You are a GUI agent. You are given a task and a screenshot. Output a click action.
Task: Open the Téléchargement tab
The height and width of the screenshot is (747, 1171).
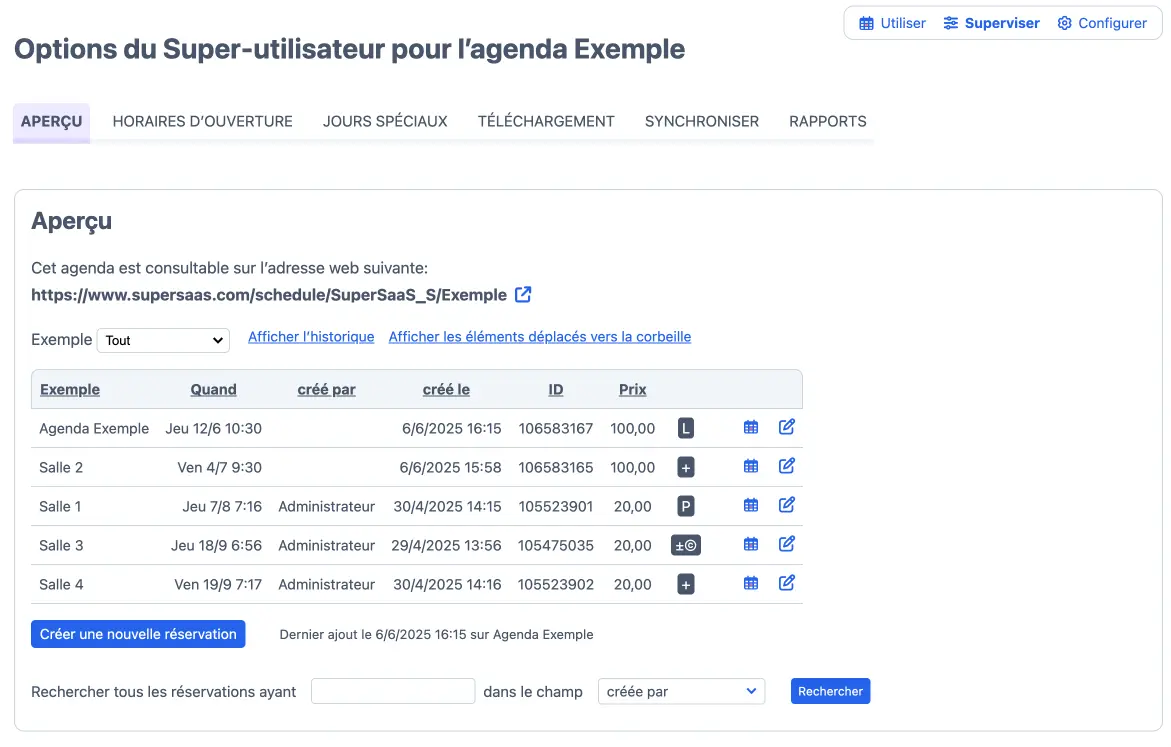point(546,122)
